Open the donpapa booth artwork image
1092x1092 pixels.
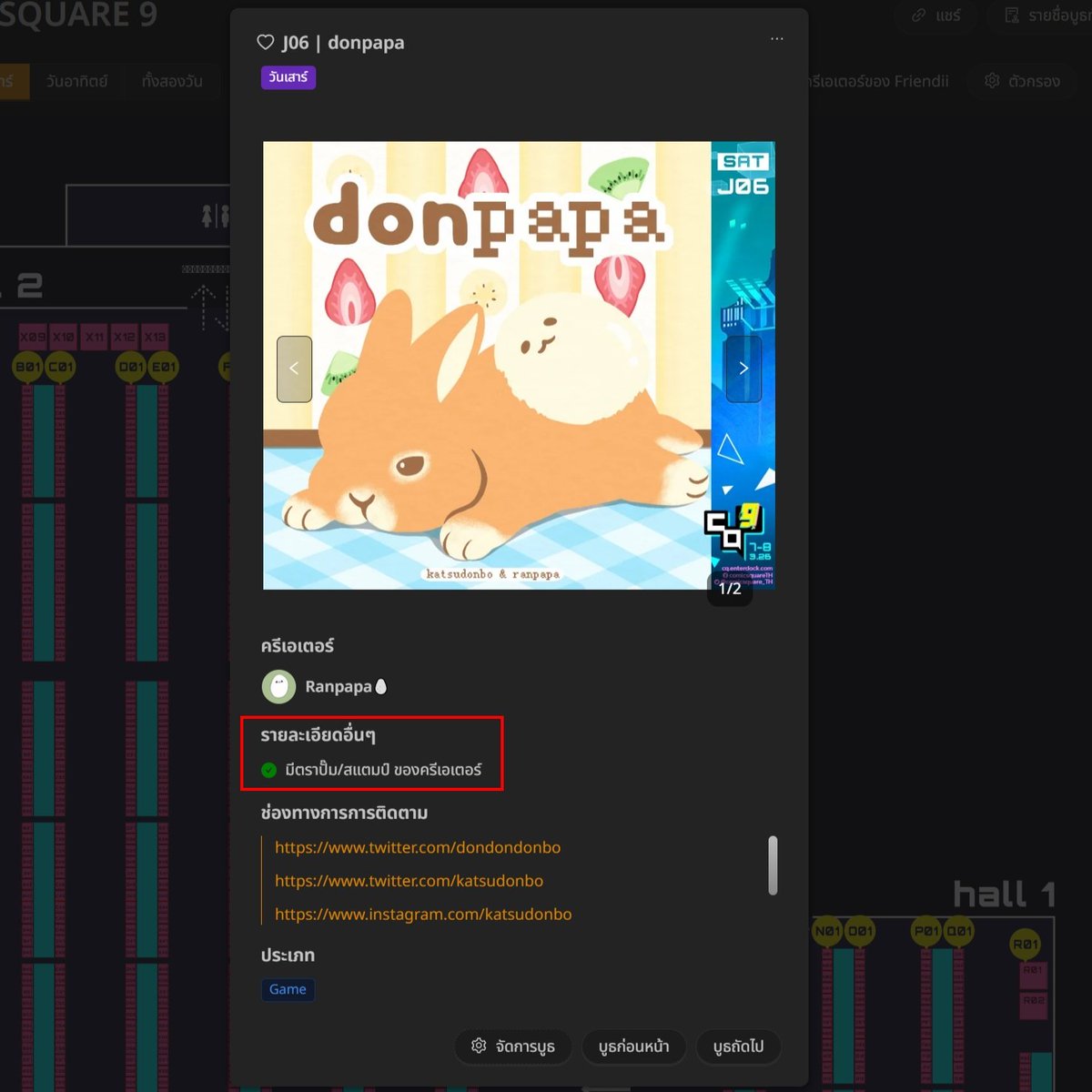519,365
